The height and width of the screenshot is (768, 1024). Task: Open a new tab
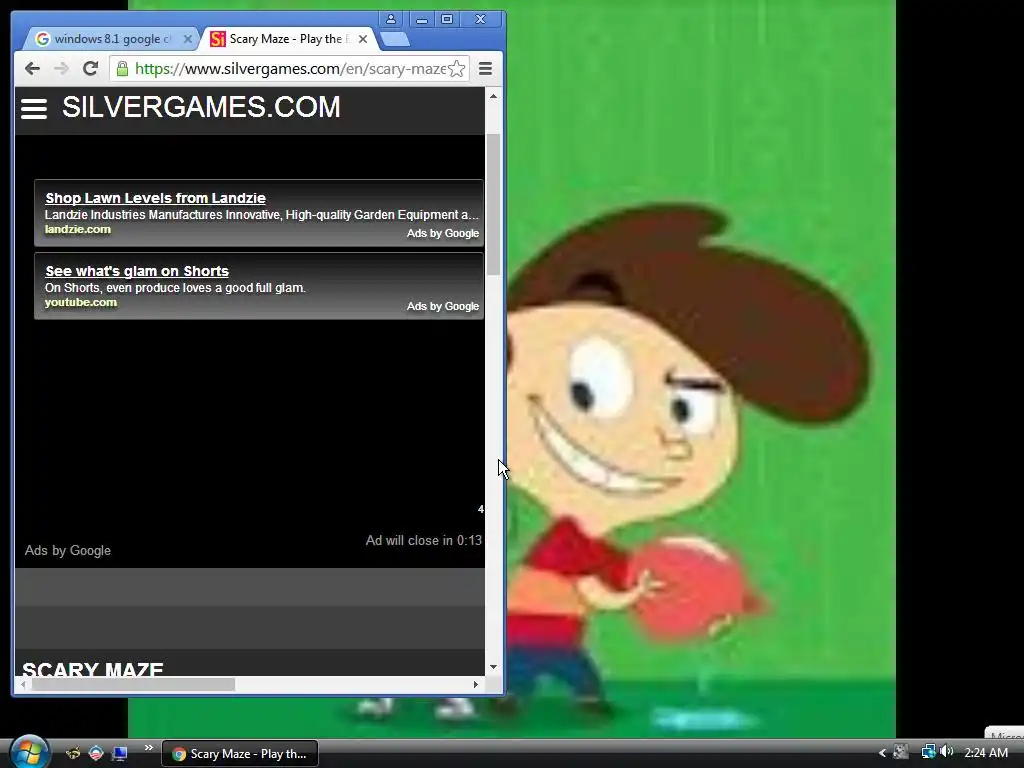point(395,40)
